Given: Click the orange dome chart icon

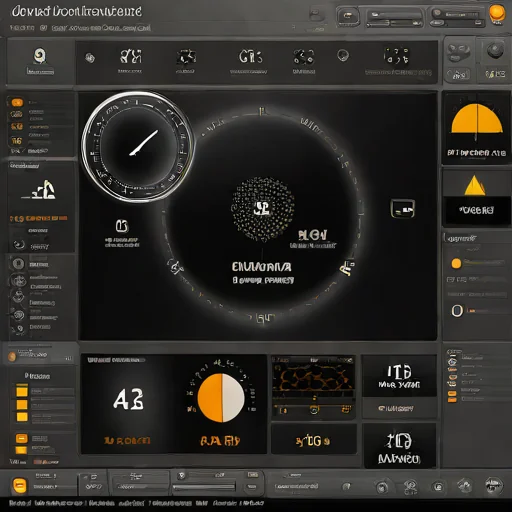Looking at the screenshot, I should (x=477, y=119).
